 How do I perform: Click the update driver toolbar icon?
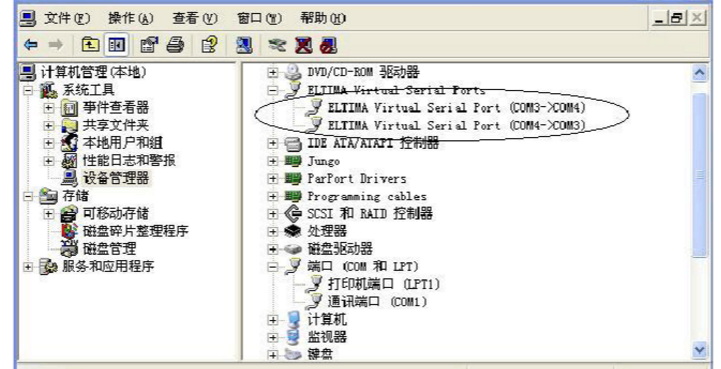pos(277,45)
